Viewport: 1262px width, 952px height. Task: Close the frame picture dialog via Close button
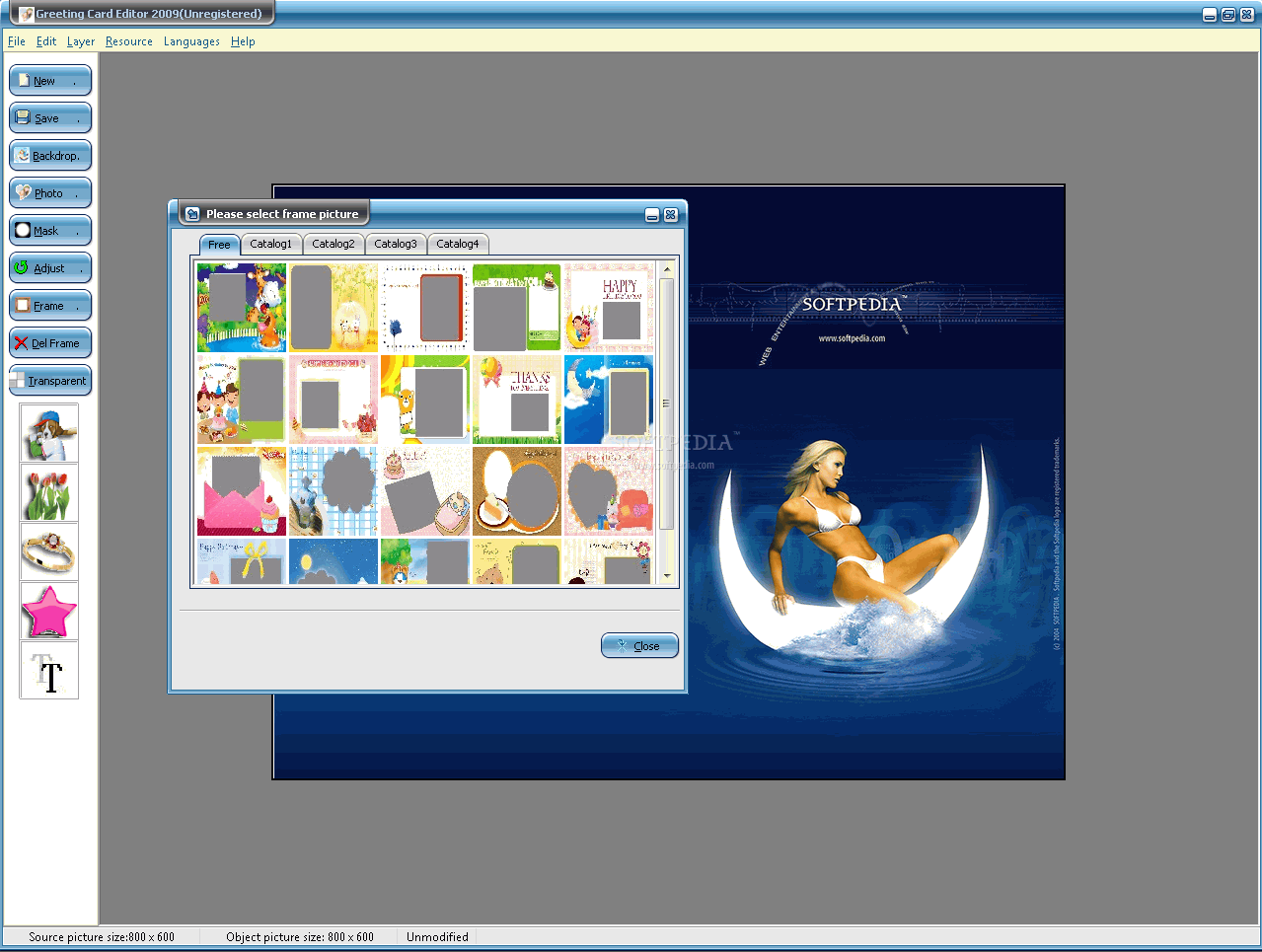[639, 646]
